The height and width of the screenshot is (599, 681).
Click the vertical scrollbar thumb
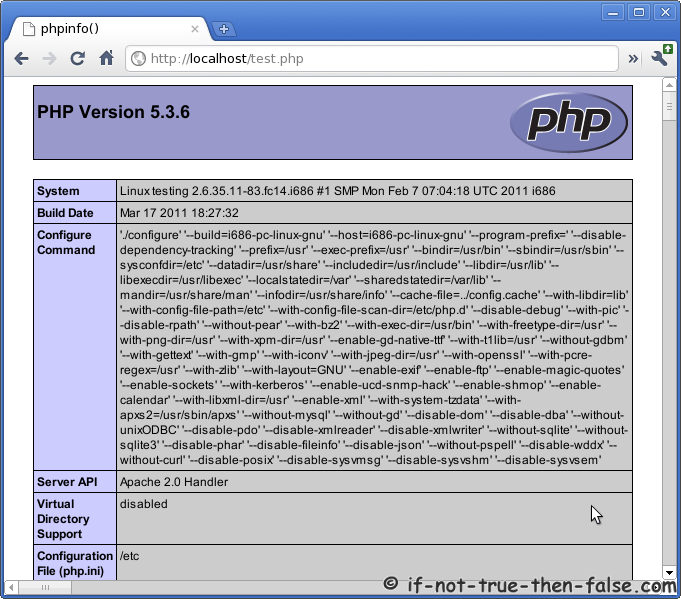pos(669,106)
